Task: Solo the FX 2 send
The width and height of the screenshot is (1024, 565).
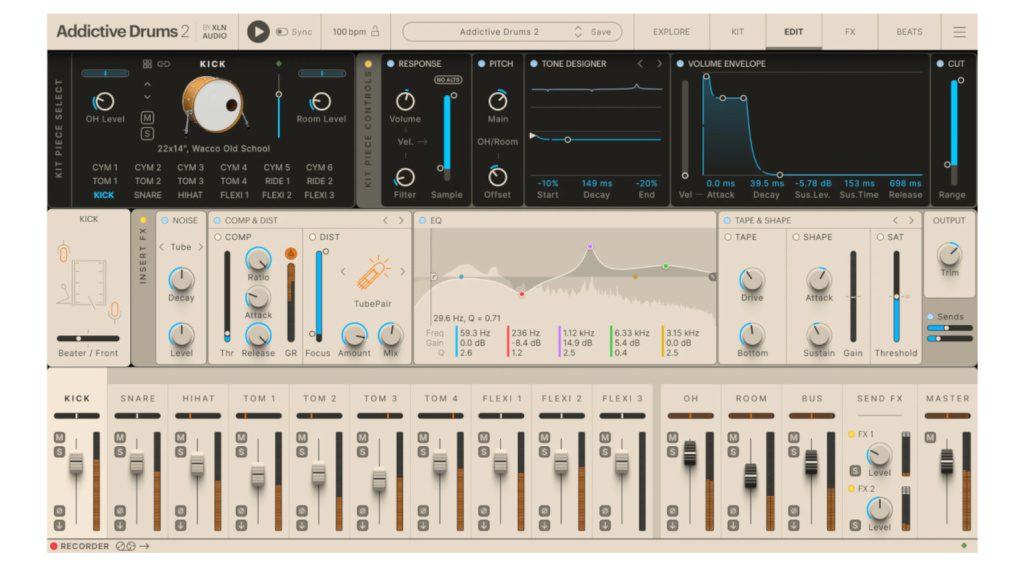Action: 854,525
